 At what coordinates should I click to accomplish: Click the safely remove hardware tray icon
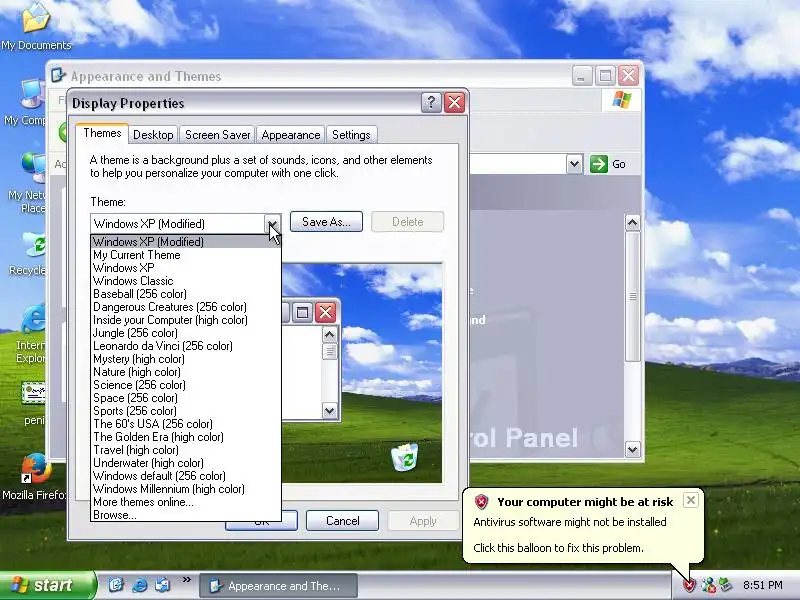(725, 585)
